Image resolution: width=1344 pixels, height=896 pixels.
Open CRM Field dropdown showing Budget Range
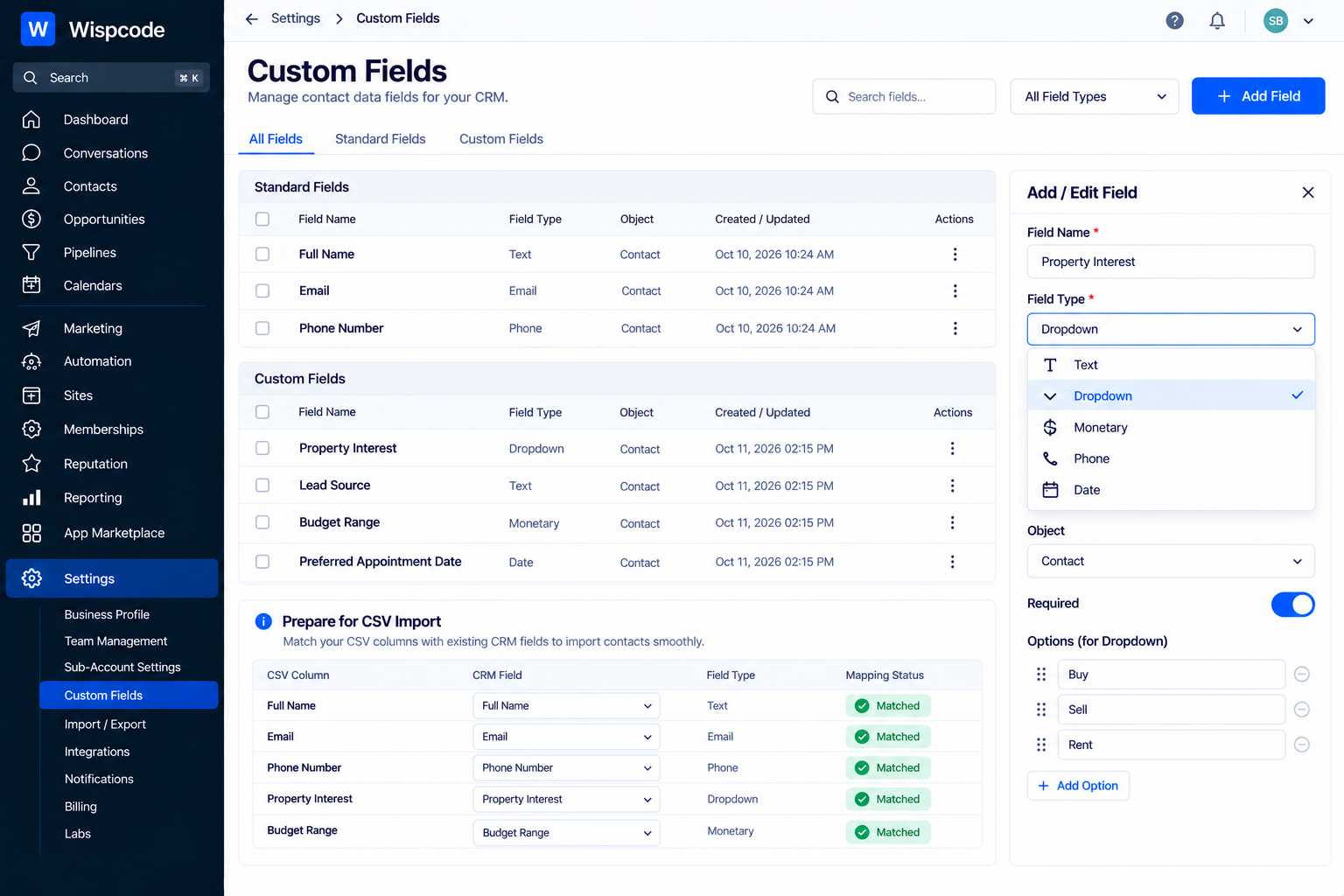pos(565,832)
